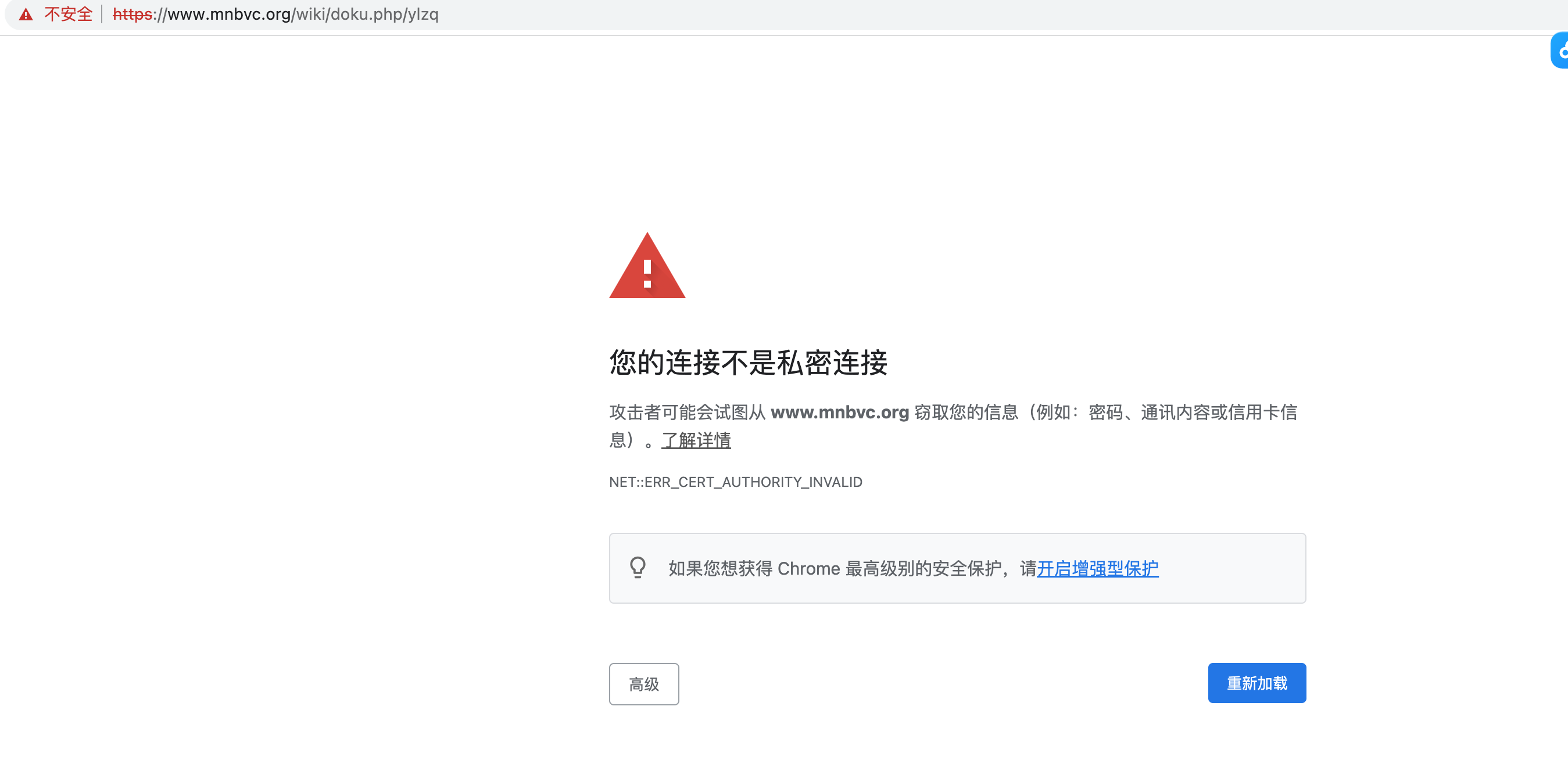Click the 不安全 security label

pos(68,14)
